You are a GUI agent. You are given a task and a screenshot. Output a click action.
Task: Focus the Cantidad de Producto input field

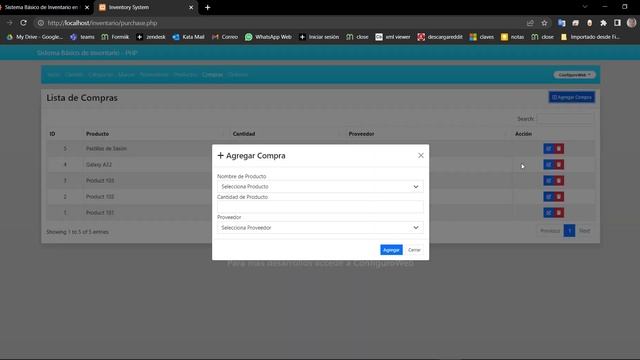320,207
